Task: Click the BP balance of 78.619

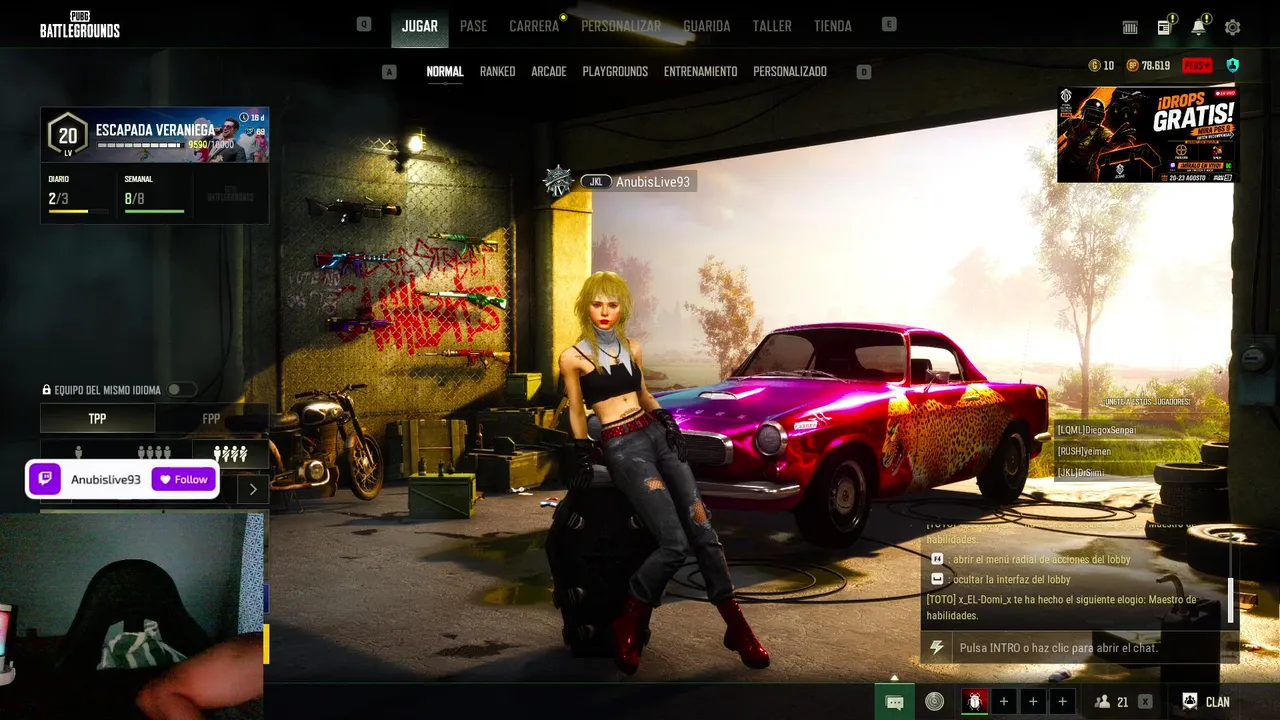Action: click(1148, 65)
